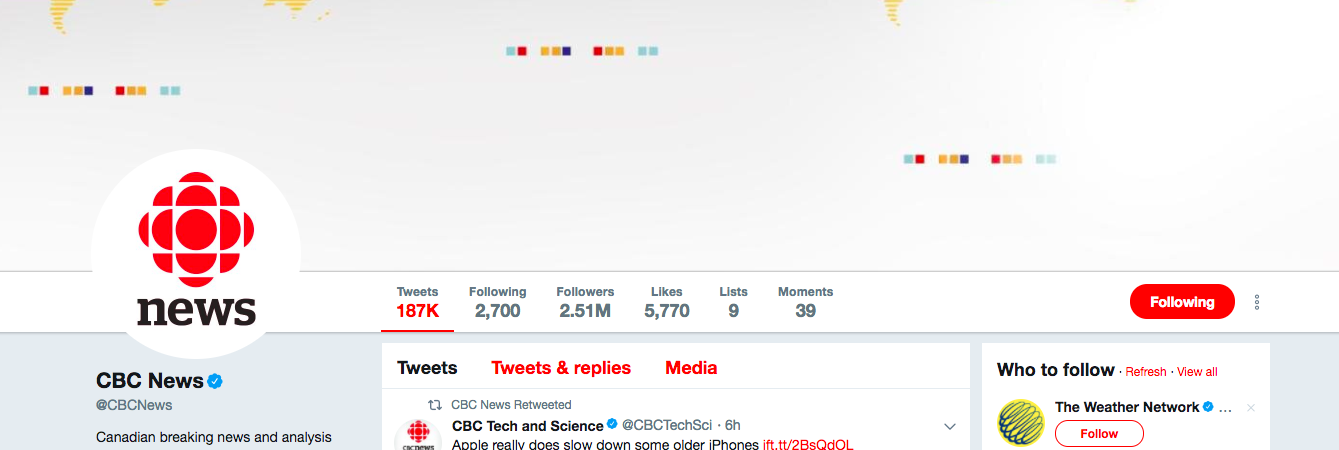This screenshot has width=1339, height=450.
Task: View the 39 Moments
Action: tap(805, 302)
